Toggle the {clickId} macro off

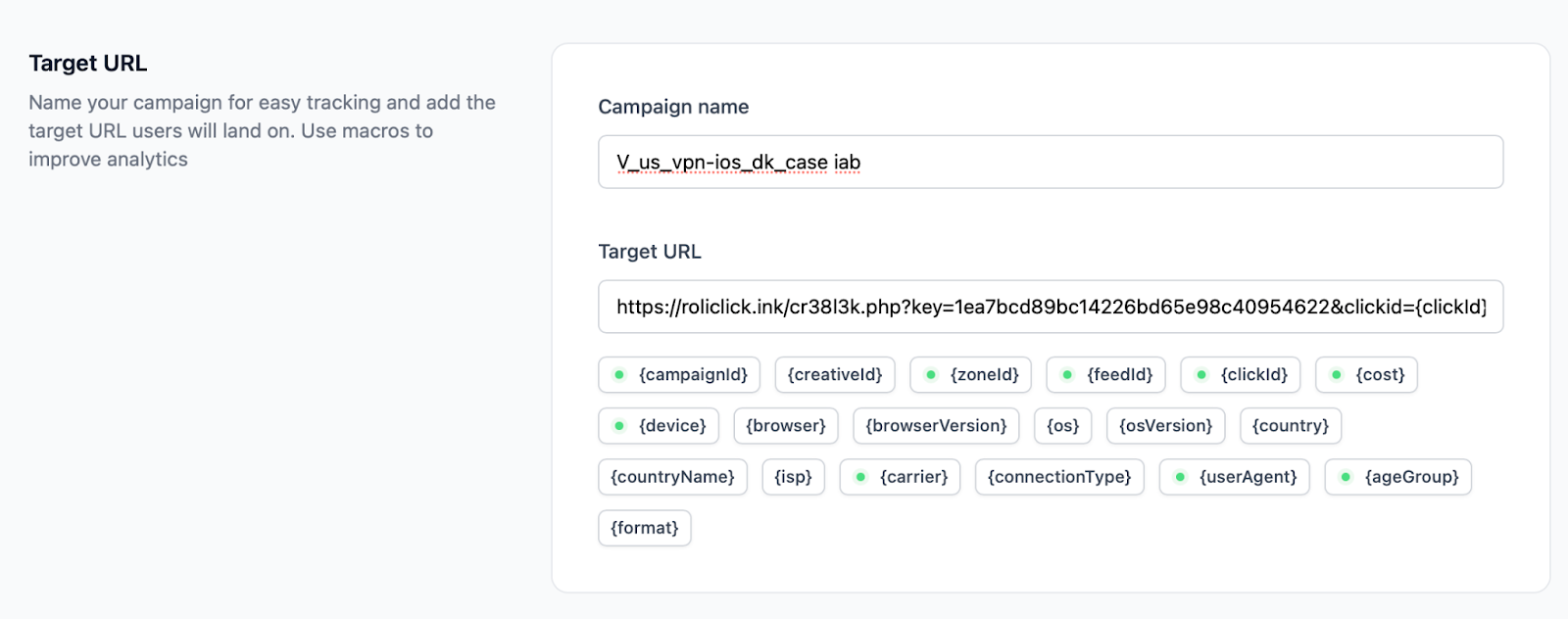1241,375
